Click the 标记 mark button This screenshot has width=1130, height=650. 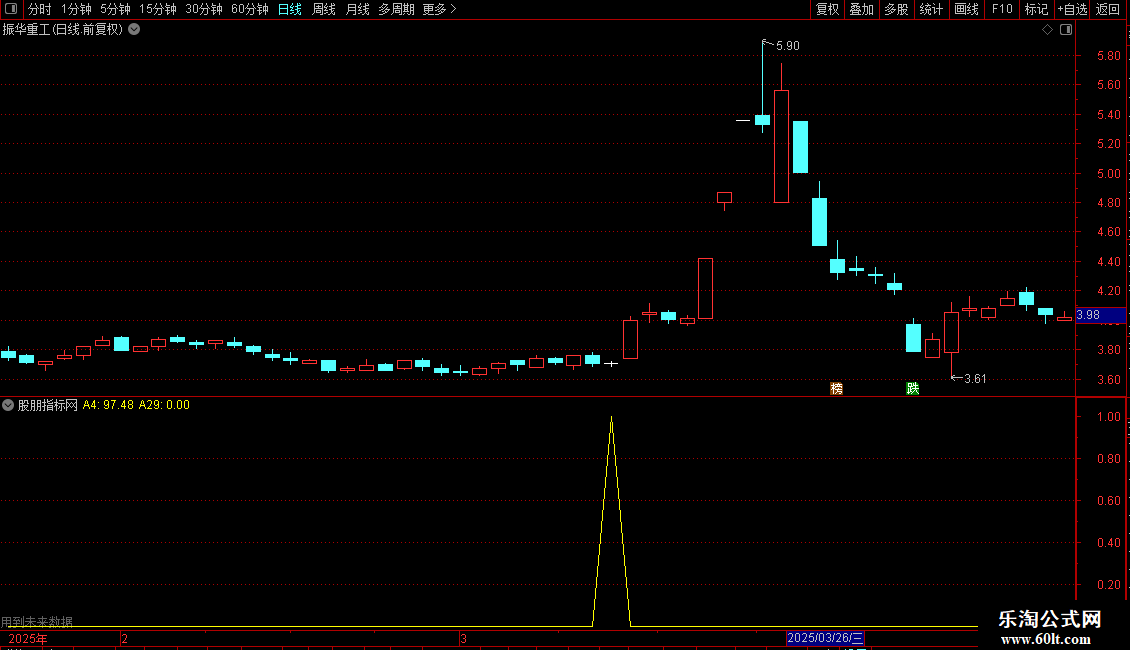[x=1036, y=9]
